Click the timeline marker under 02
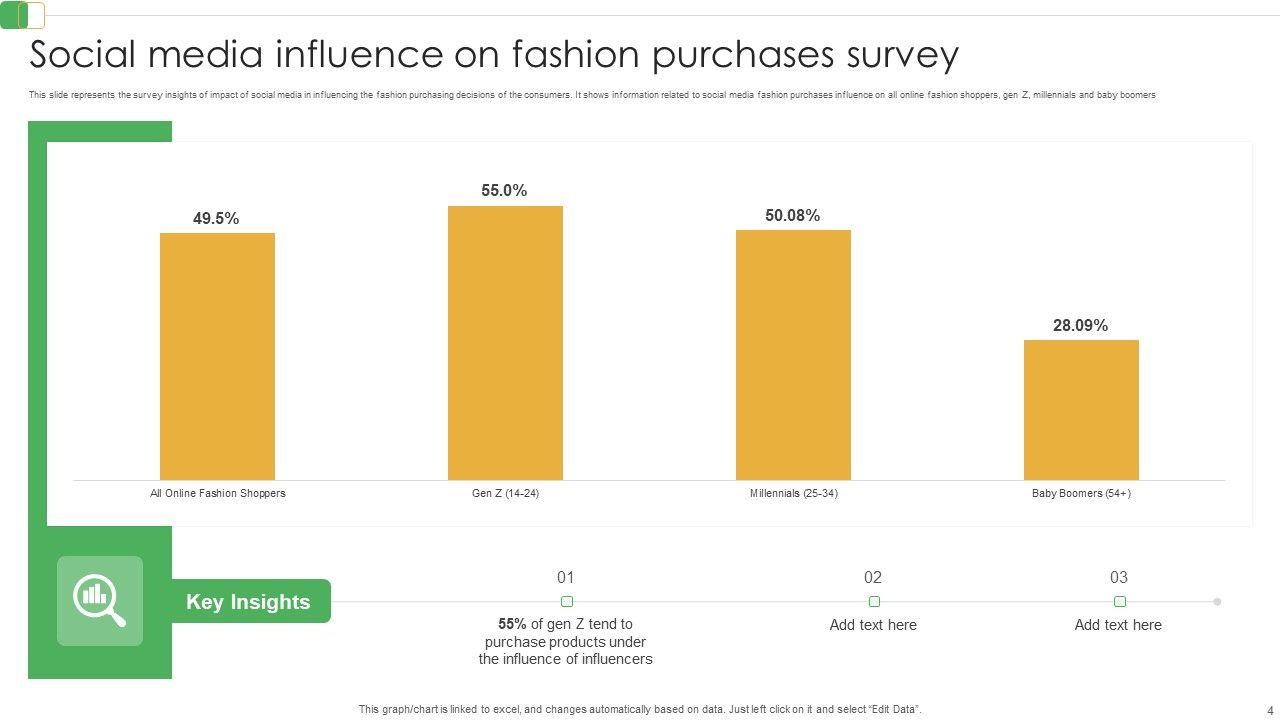This screenshot has height=720, width=1280. 874,602
